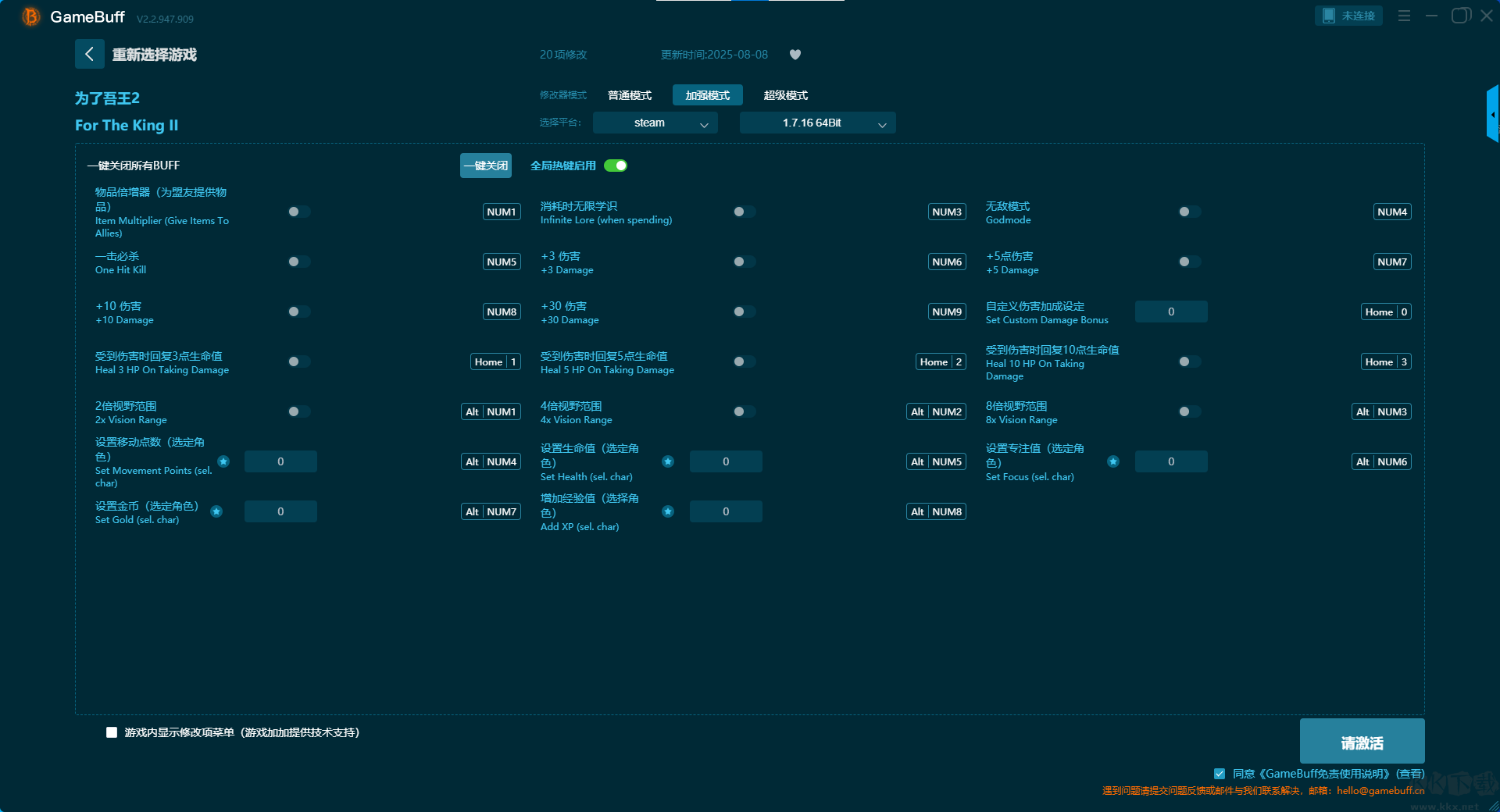The image size is (1500, 812).
Task: Select 超级模式 super mode tab
Action: point(786,95)
